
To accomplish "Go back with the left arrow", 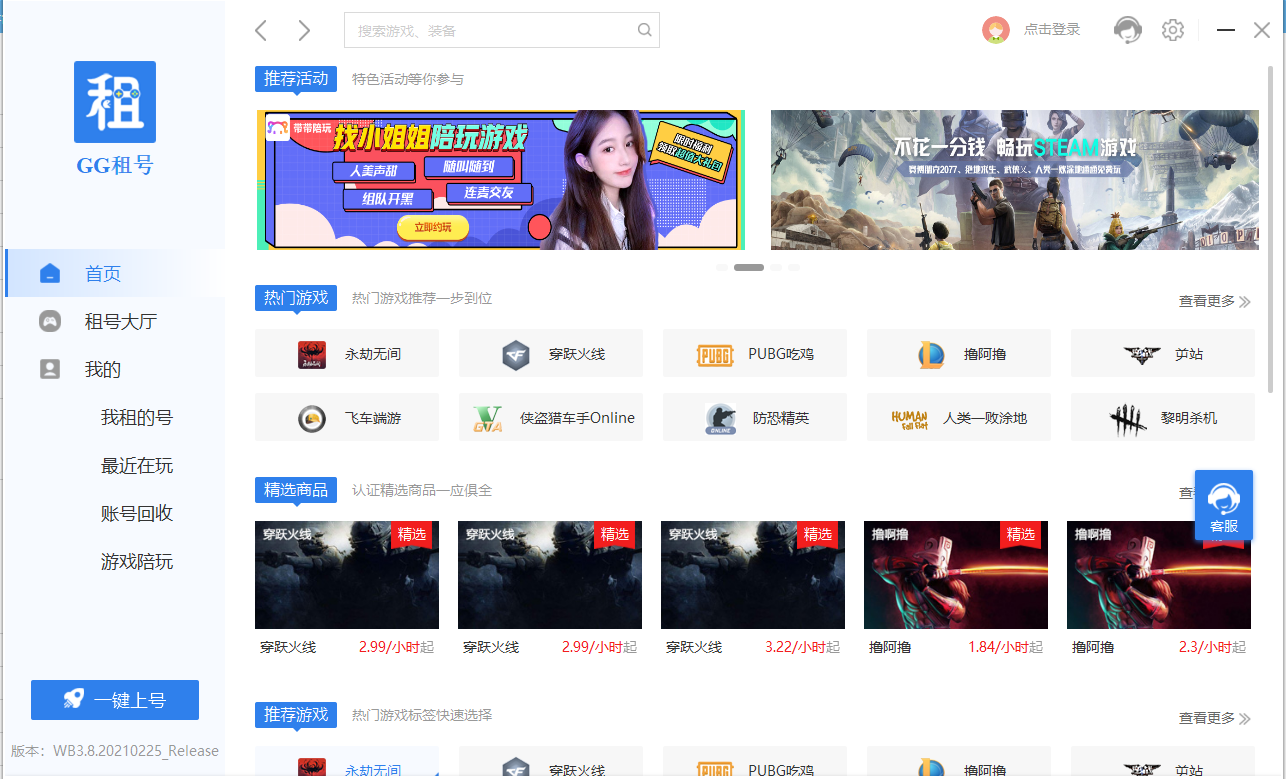I will point(261,30).
